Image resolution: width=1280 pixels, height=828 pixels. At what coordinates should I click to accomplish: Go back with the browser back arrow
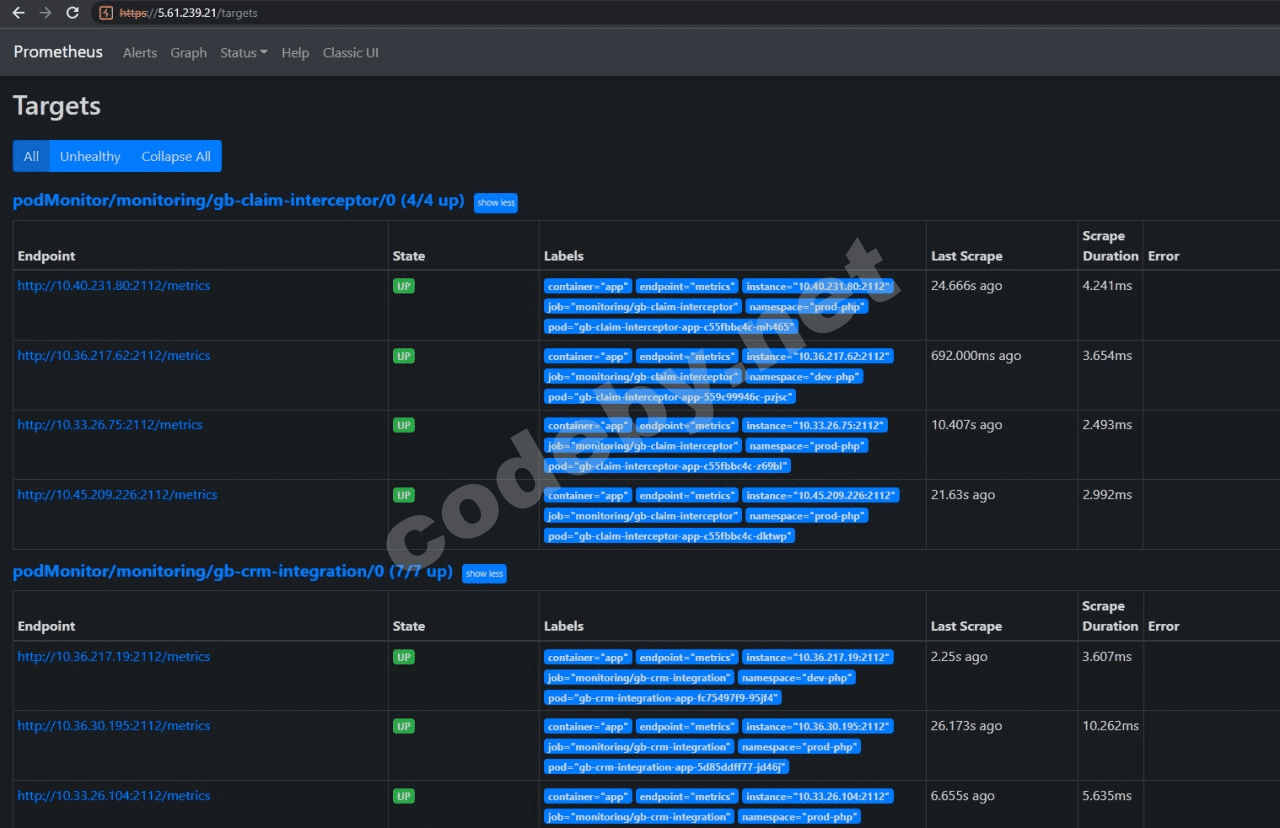18,13
